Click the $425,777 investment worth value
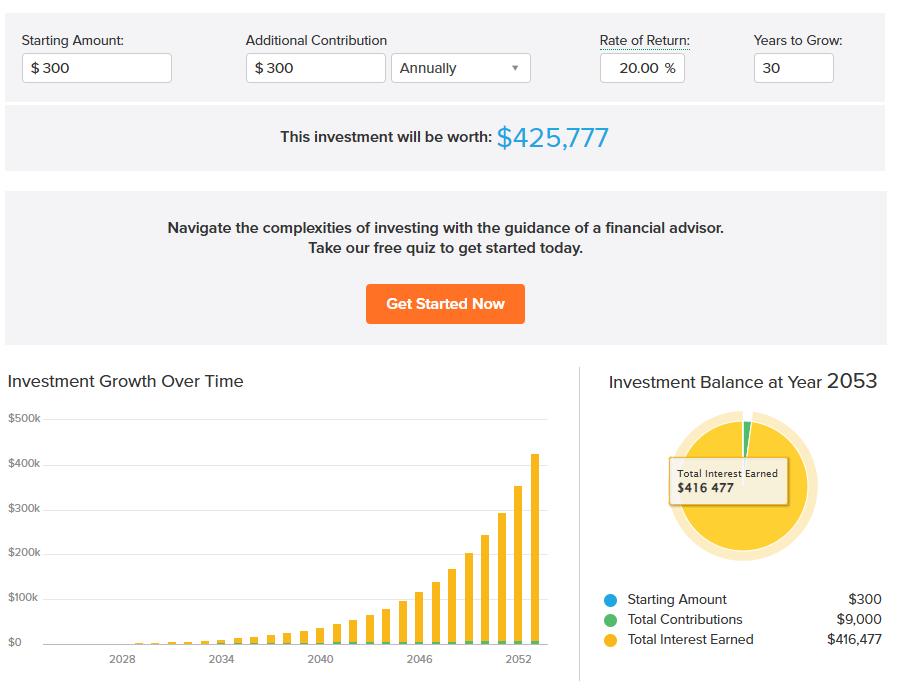902x693 pixels. click(x=552, y=138)
